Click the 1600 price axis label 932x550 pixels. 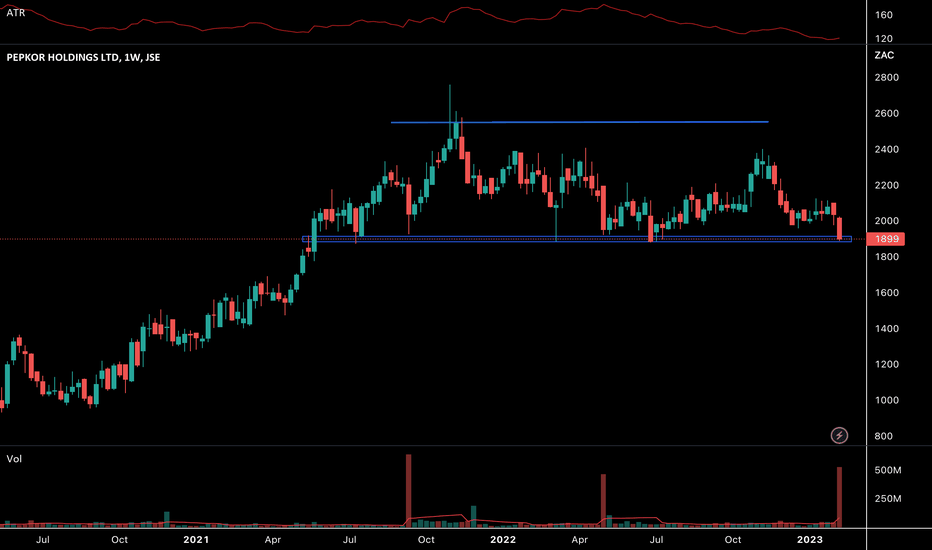pos(886,293)
